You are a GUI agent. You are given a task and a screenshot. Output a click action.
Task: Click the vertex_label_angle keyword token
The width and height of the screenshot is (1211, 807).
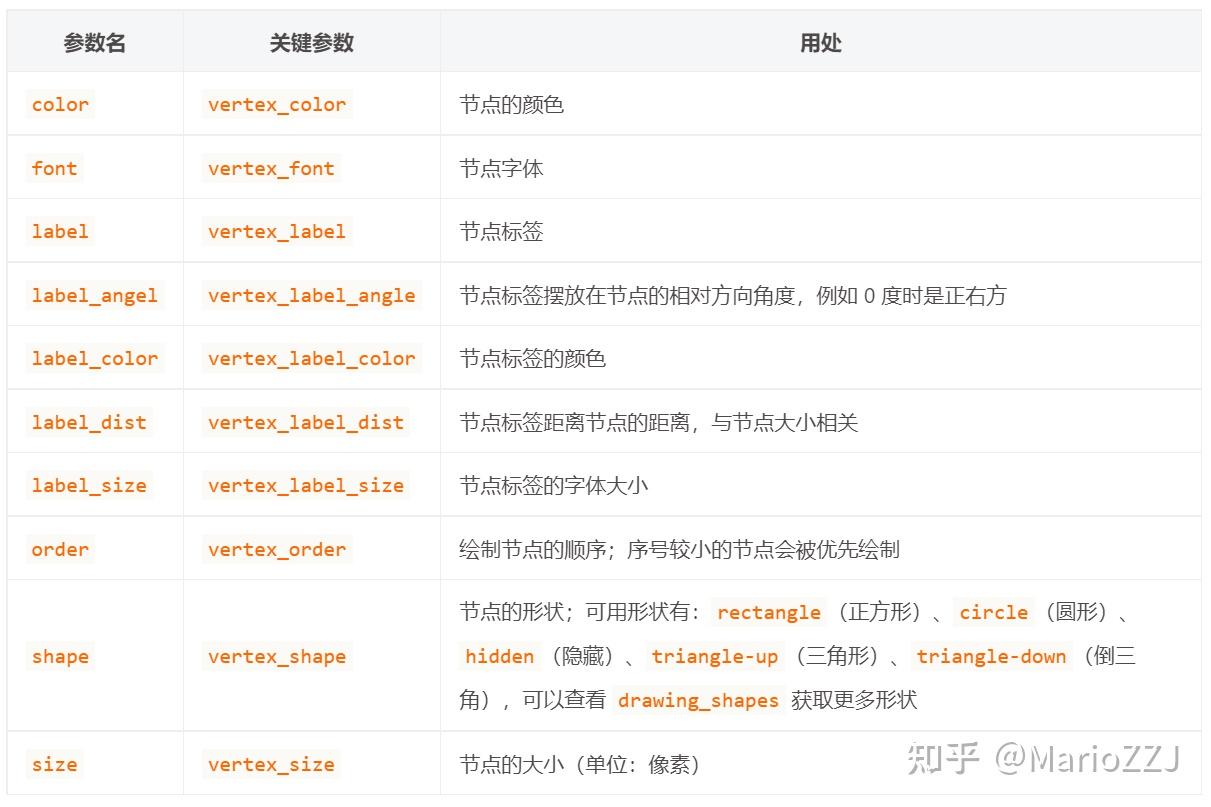pos(311,295)
